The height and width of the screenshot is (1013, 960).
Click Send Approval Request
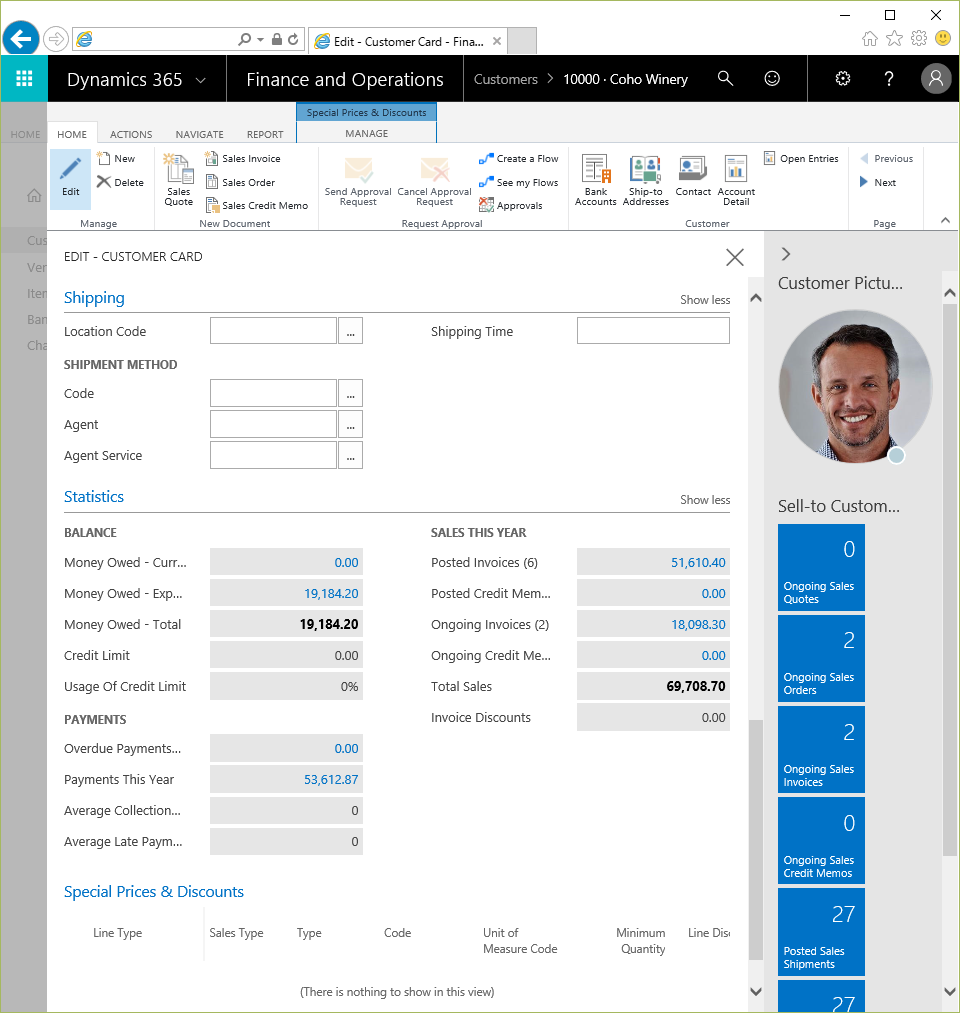pos(358,181)
